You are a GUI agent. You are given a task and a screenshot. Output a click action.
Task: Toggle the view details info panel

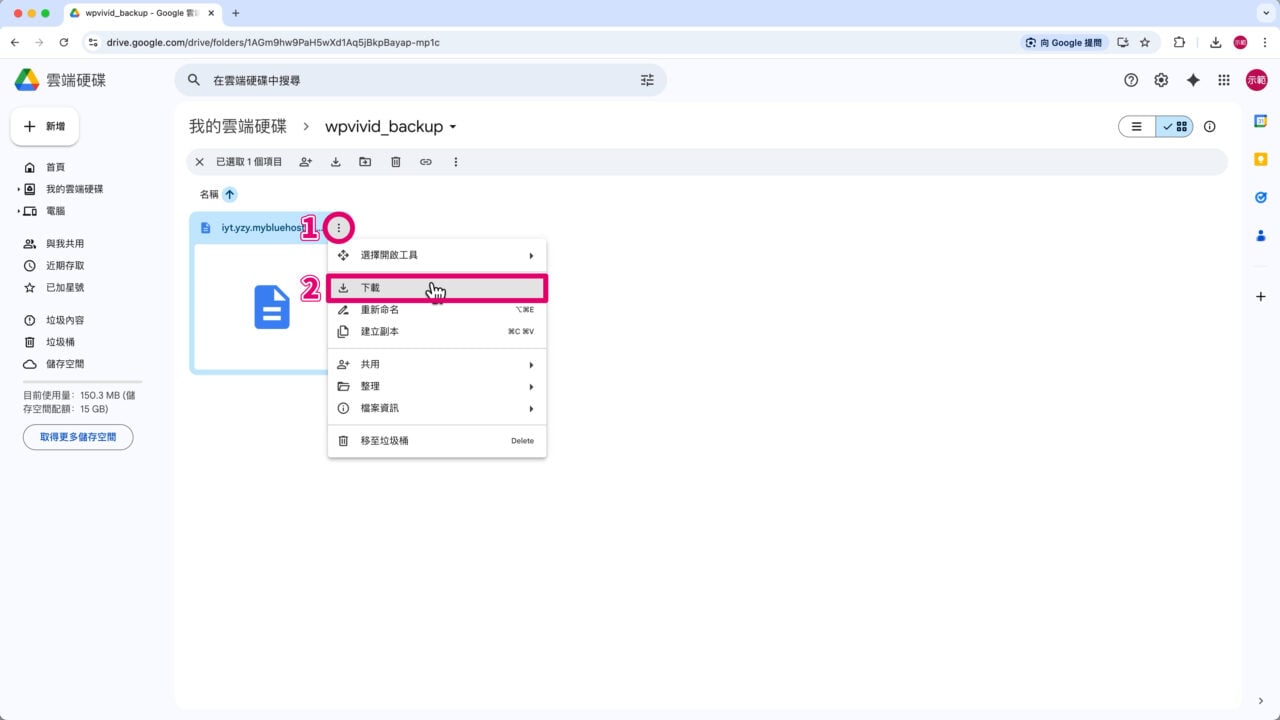(x=1210, y=127)
